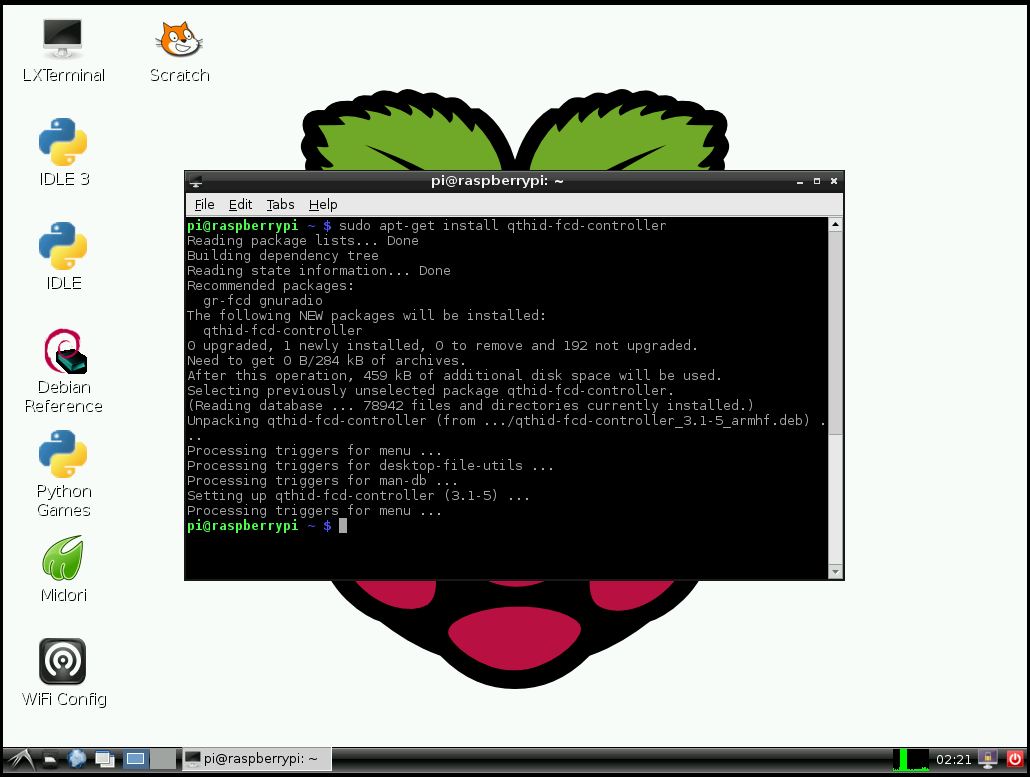Click the CPU usage monitor graph
This screenshot has height=777, width=1030.
[910, 759]
